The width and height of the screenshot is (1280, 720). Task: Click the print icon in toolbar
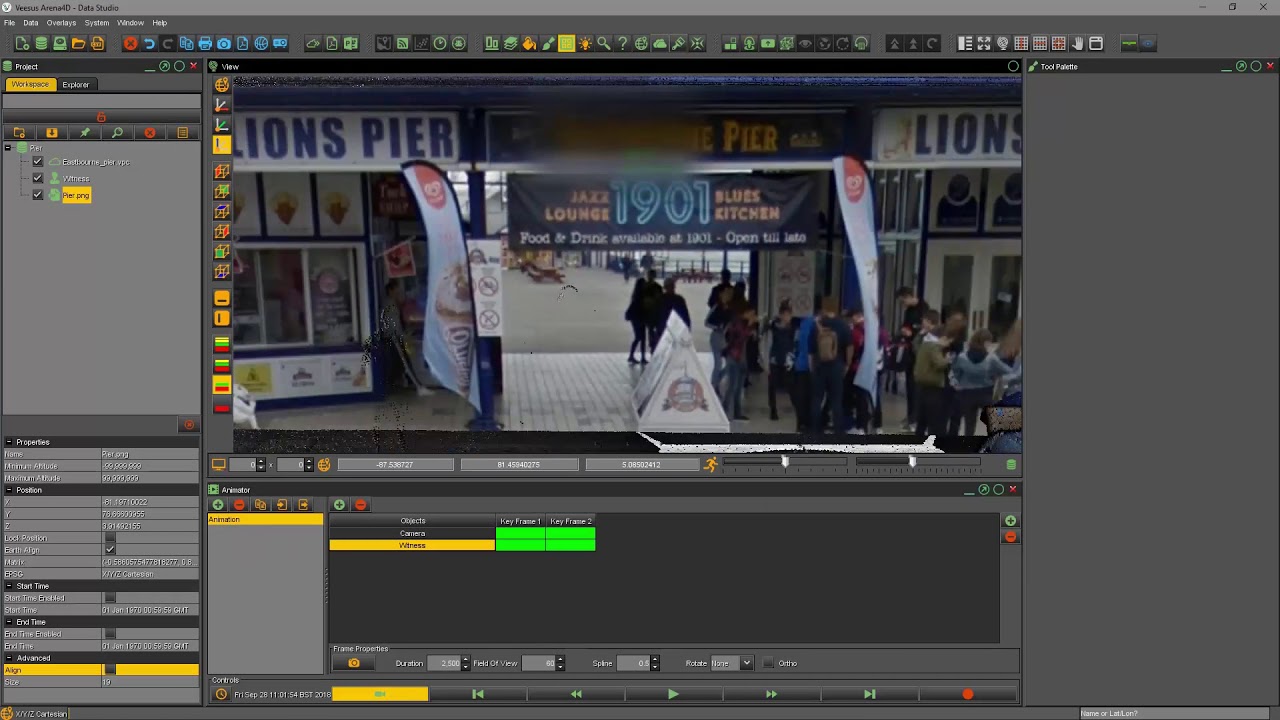(205, 43)
